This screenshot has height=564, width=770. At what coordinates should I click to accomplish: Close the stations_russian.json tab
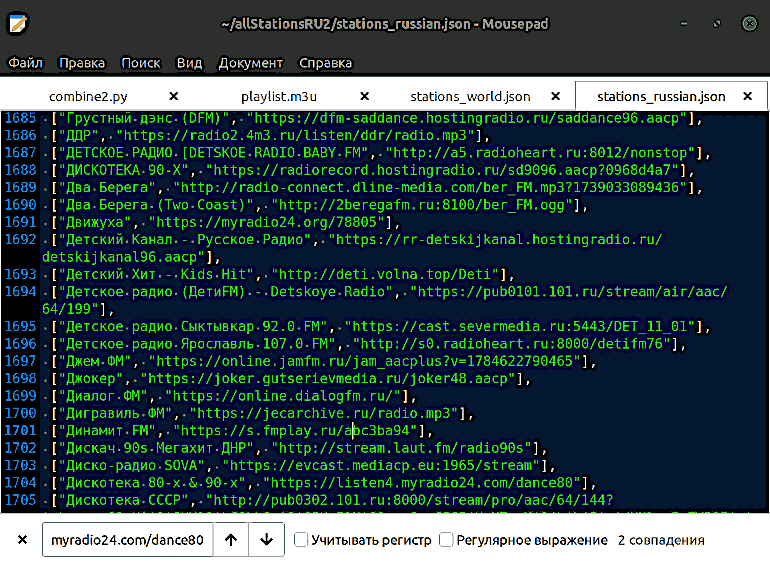point(747,96)
